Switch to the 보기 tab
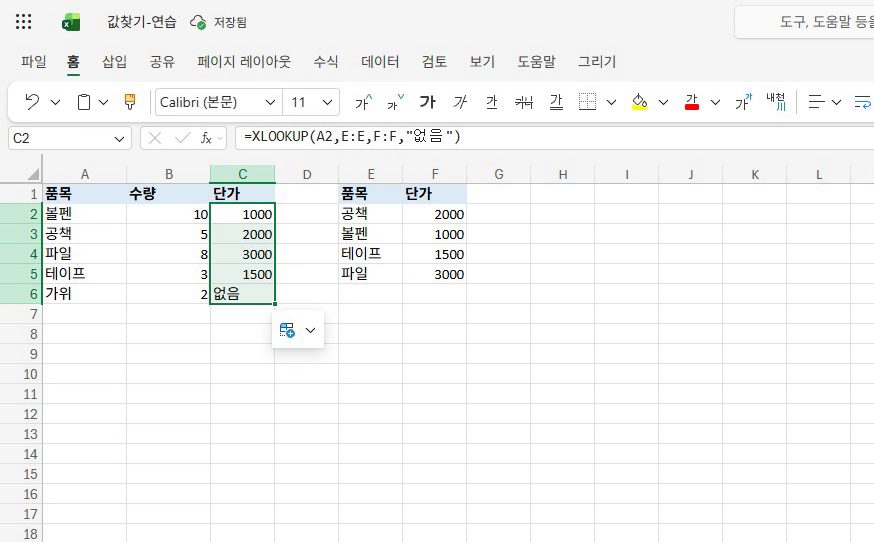This screenshot has width=874, height=542. 482,61
